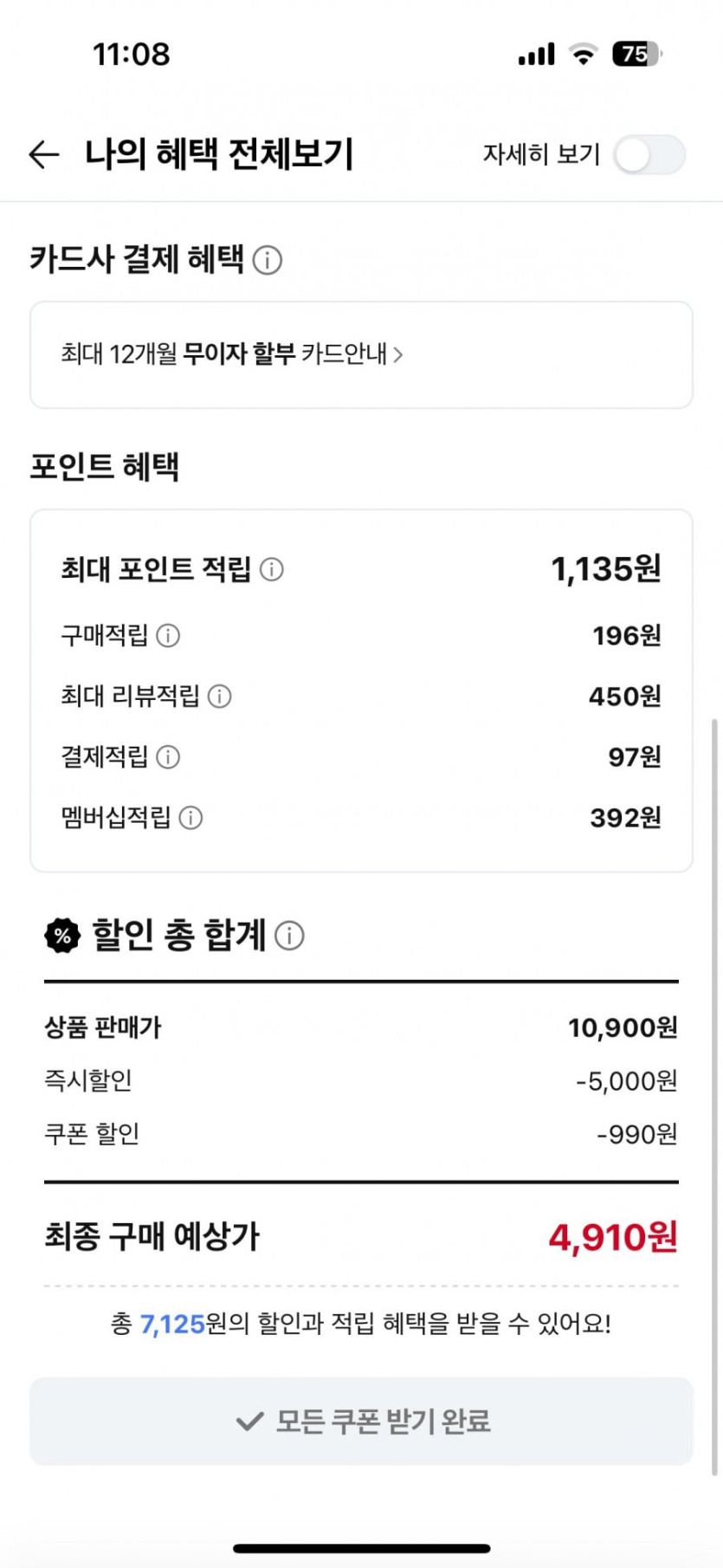723x1568 pixels.
Task: Tap the battery status indicator
Action: [x=636, y=54]
